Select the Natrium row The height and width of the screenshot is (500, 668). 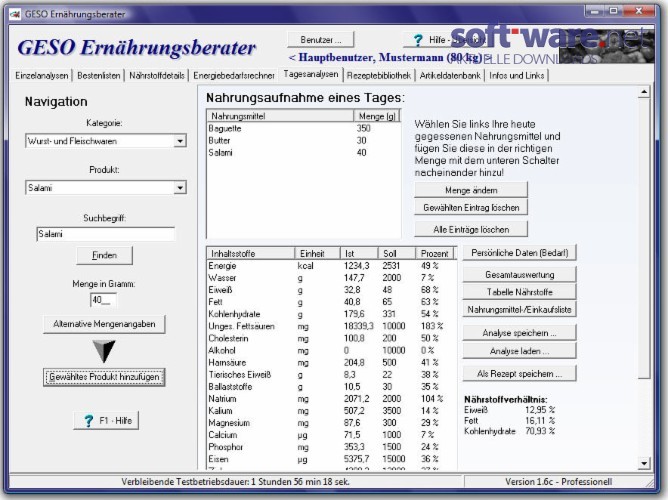pos(331,399)
